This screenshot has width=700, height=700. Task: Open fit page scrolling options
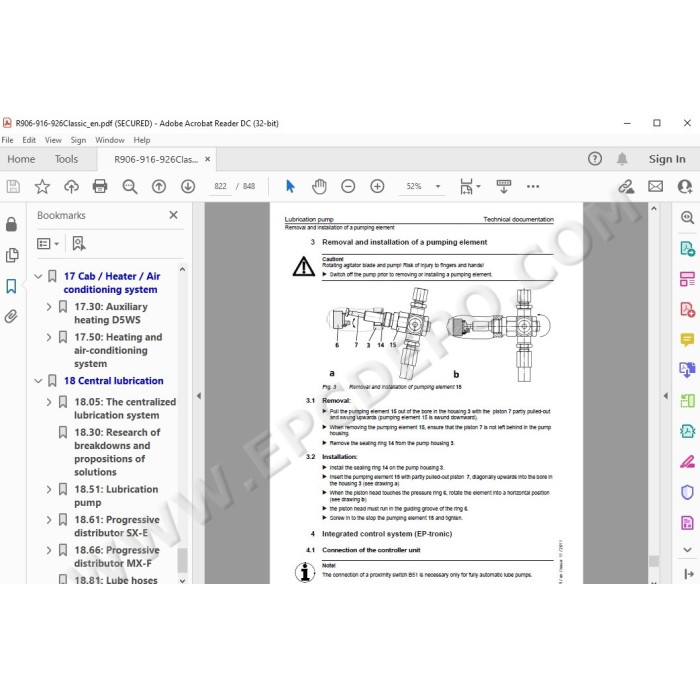click(x=470, y=186)
